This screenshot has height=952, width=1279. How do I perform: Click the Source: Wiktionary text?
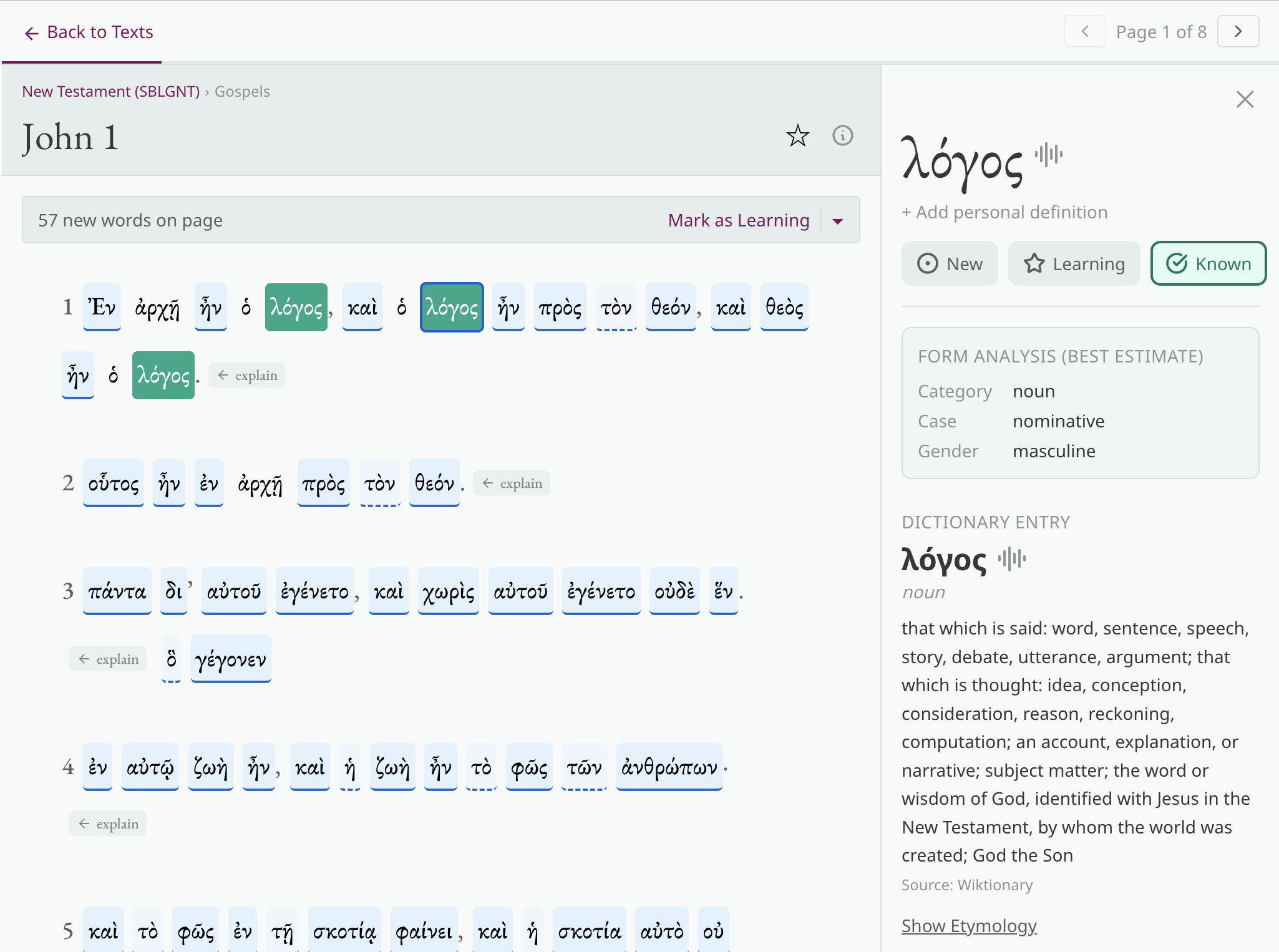967,885
